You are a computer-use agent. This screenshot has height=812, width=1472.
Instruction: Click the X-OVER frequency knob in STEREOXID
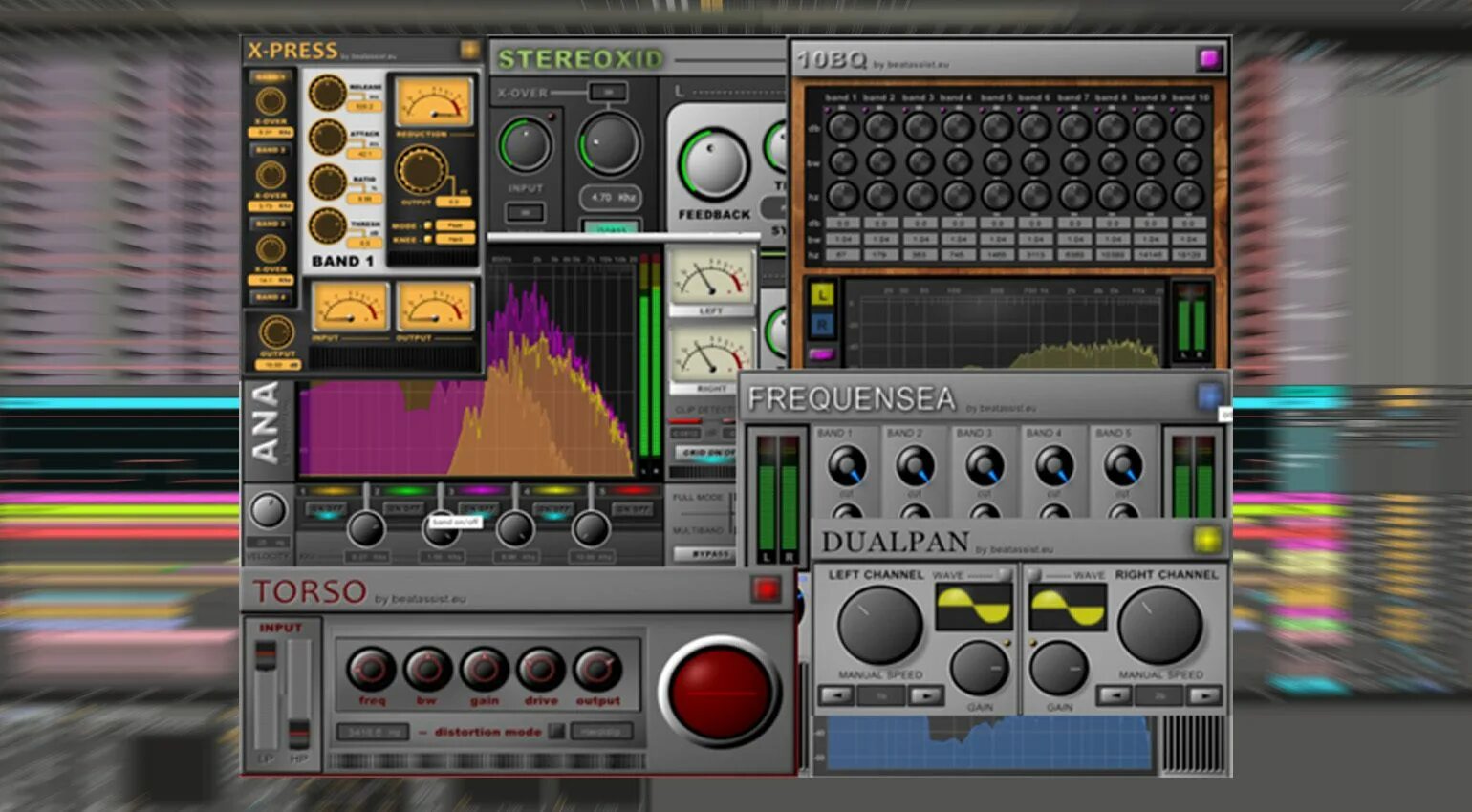pyautogui.click(x=609, y=143)
